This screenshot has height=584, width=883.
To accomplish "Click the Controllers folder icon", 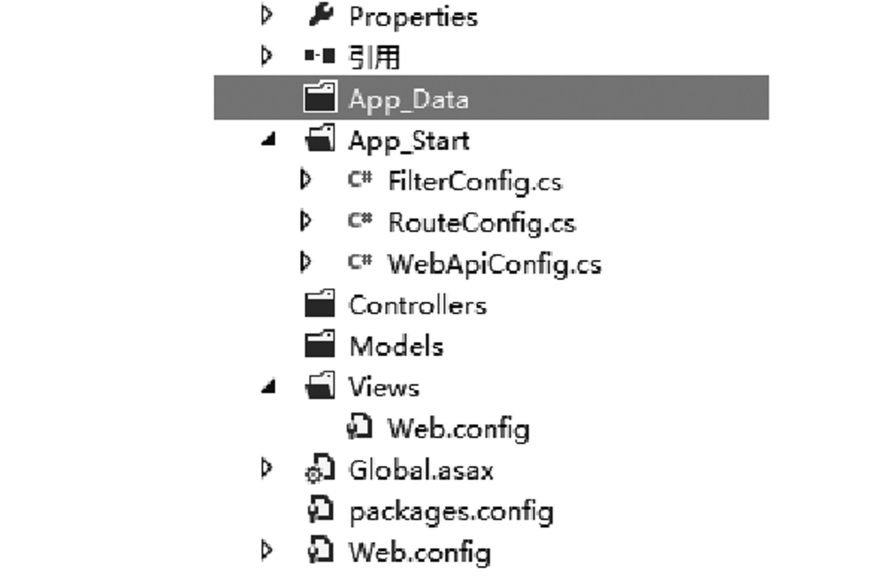I will (x=319, y=305).
